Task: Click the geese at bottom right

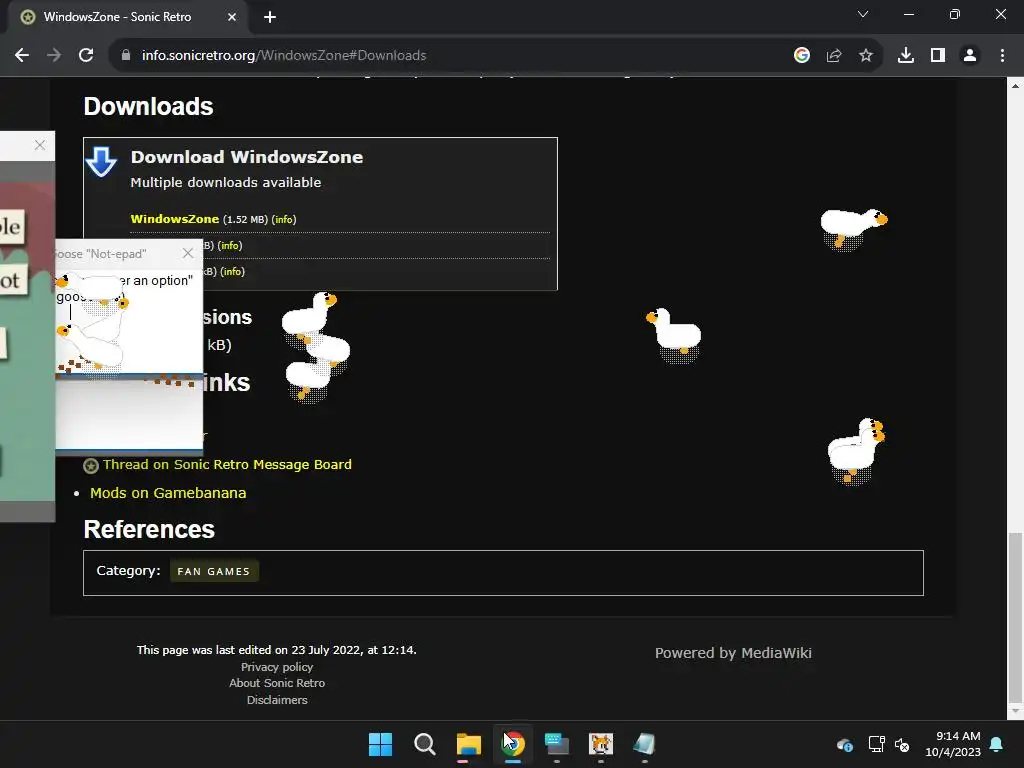Action: 856,451
